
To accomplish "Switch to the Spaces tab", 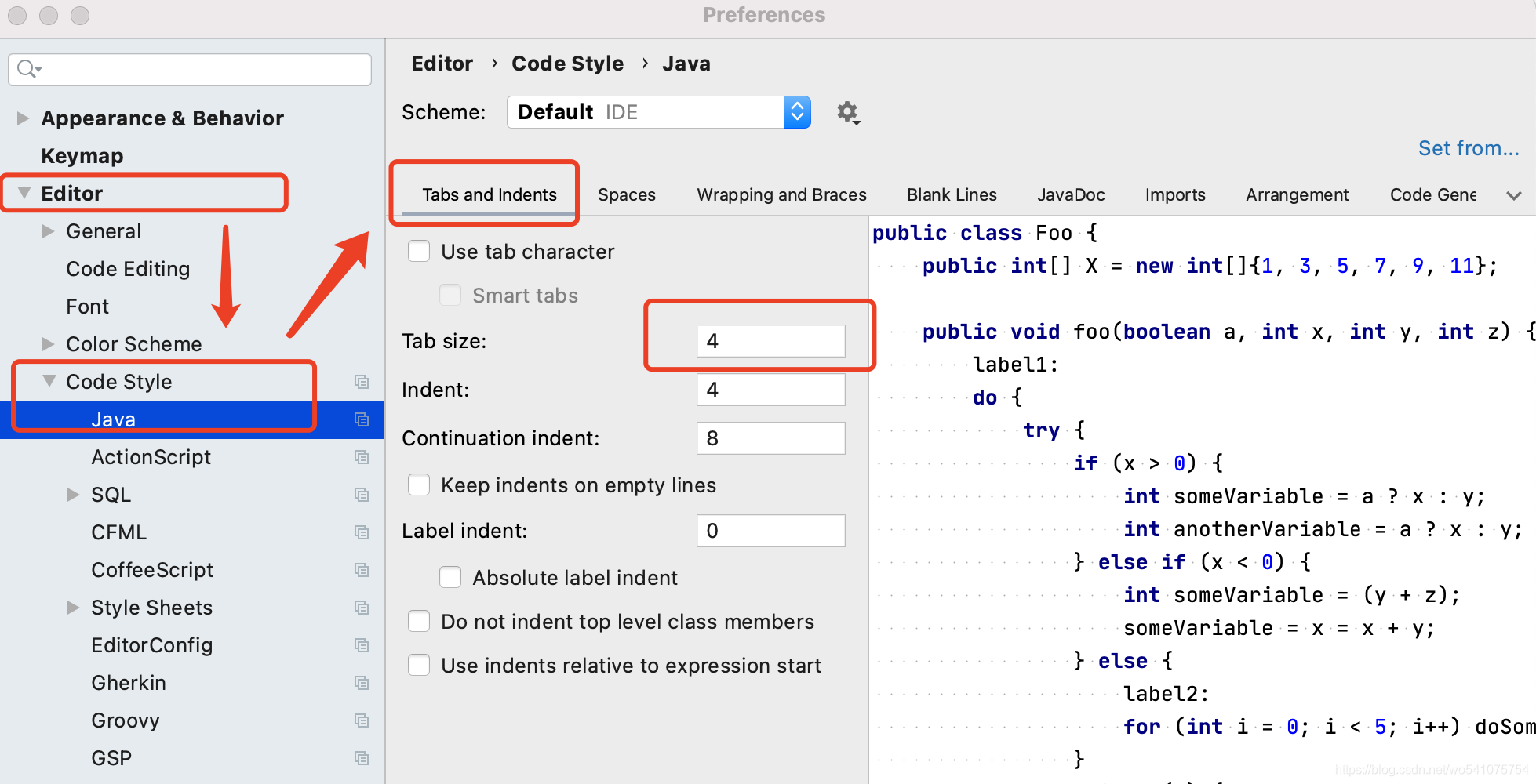I will 627,194.
